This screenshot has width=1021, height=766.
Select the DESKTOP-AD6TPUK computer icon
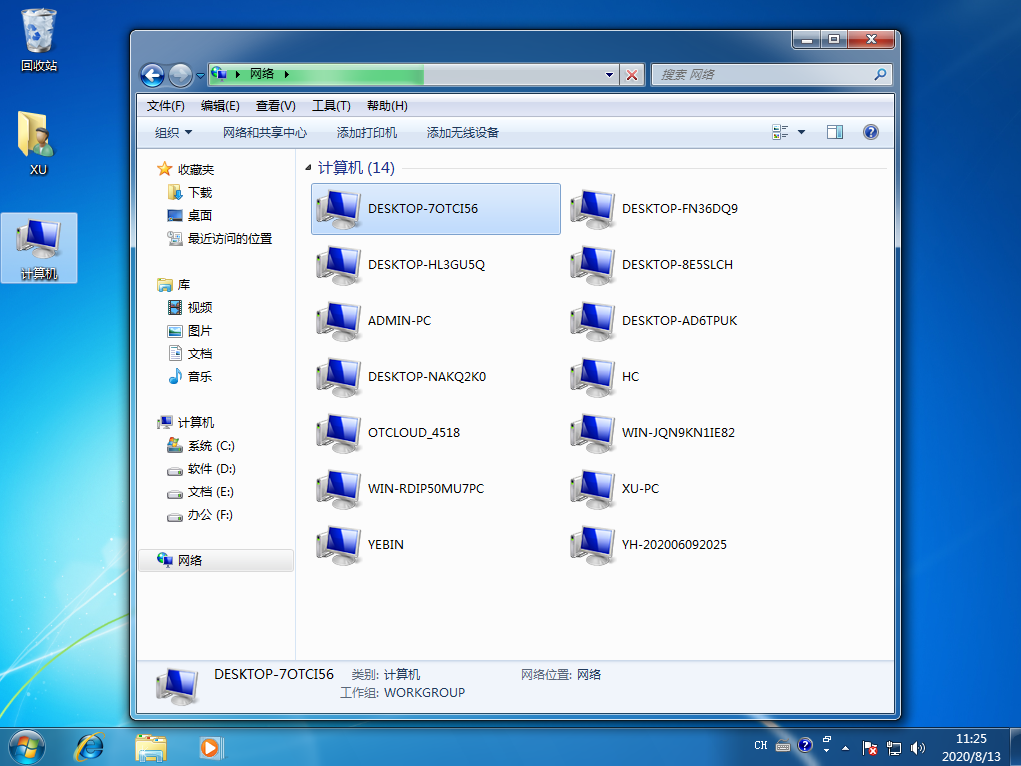click(593, 321)
